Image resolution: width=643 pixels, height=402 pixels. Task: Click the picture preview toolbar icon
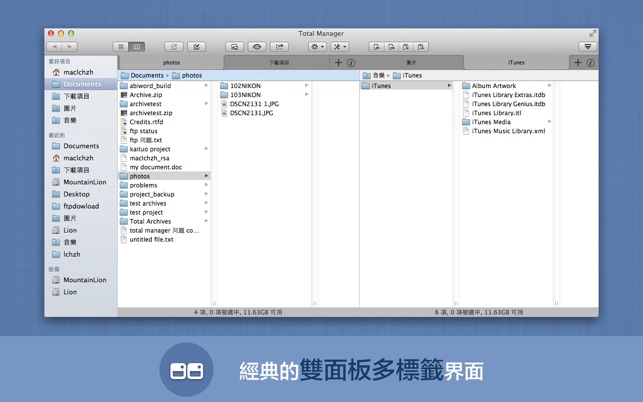click(x=235, y=47)
